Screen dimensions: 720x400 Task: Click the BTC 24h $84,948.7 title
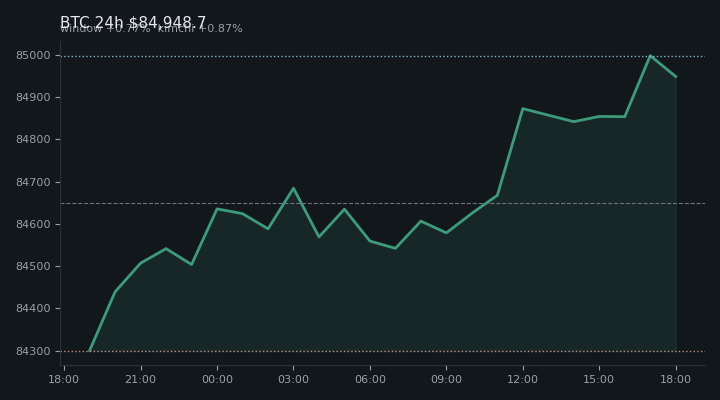133,22
